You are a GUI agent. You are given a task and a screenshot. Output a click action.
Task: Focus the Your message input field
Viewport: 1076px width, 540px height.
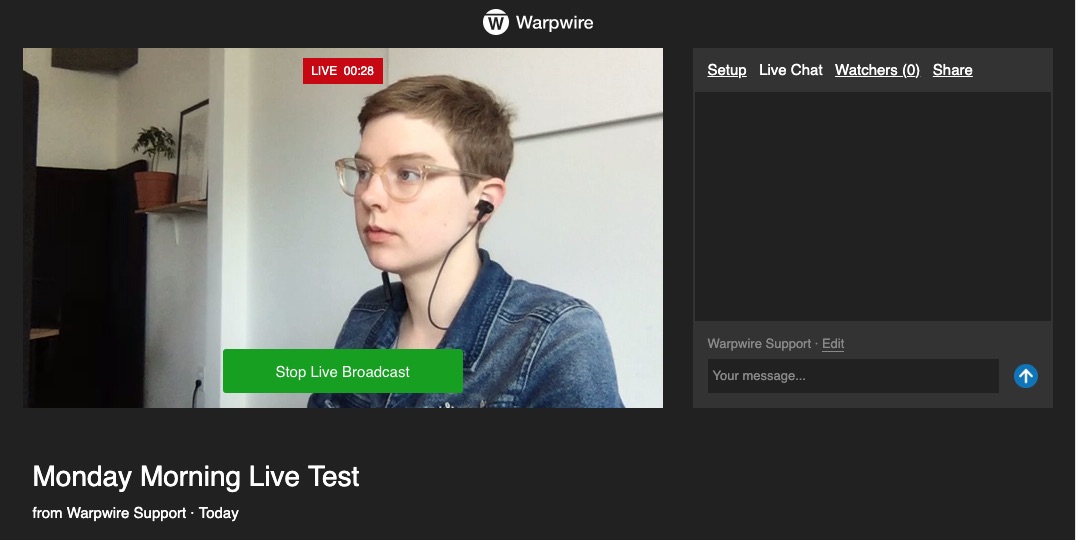coord(853,376)
